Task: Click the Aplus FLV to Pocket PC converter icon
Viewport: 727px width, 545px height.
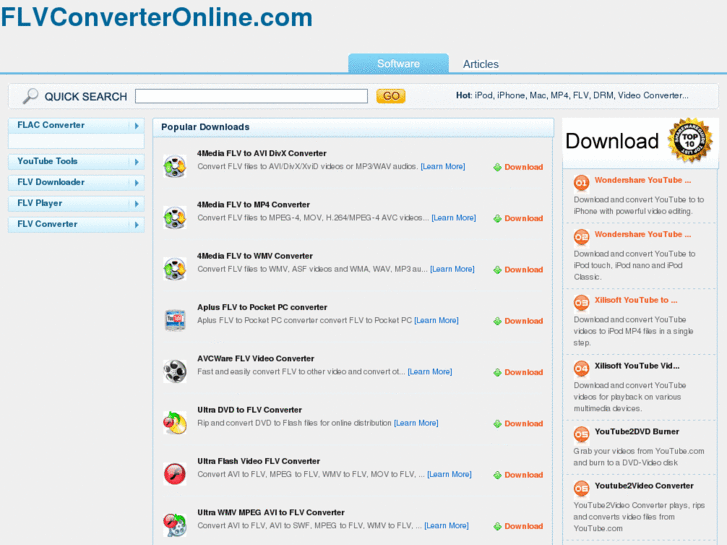Action: click(x=175, y=320)
